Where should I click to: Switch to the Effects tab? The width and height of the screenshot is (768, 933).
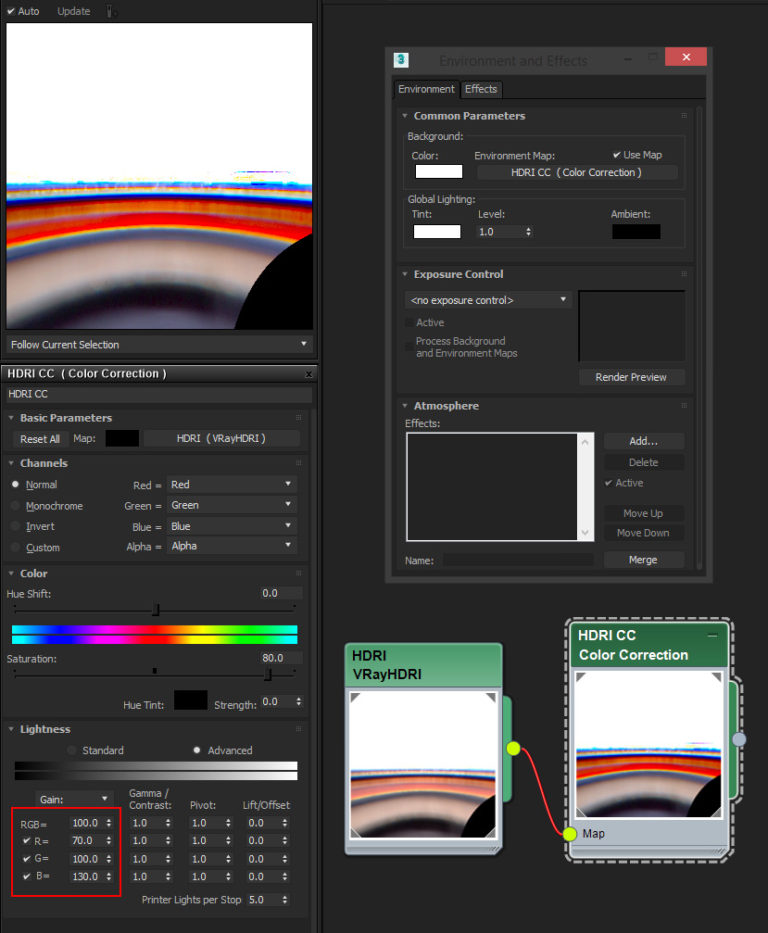pos(481,89)
